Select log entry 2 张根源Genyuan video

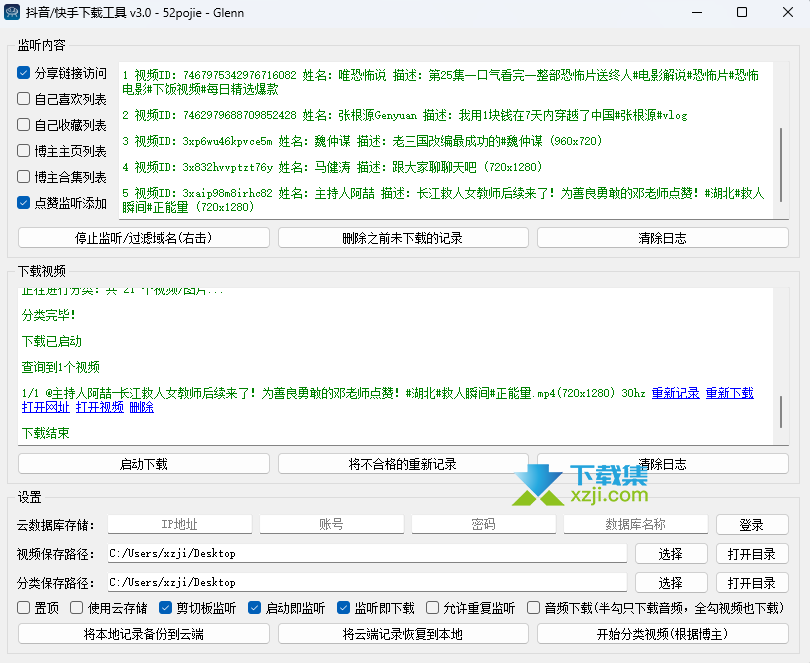point(404,115)
